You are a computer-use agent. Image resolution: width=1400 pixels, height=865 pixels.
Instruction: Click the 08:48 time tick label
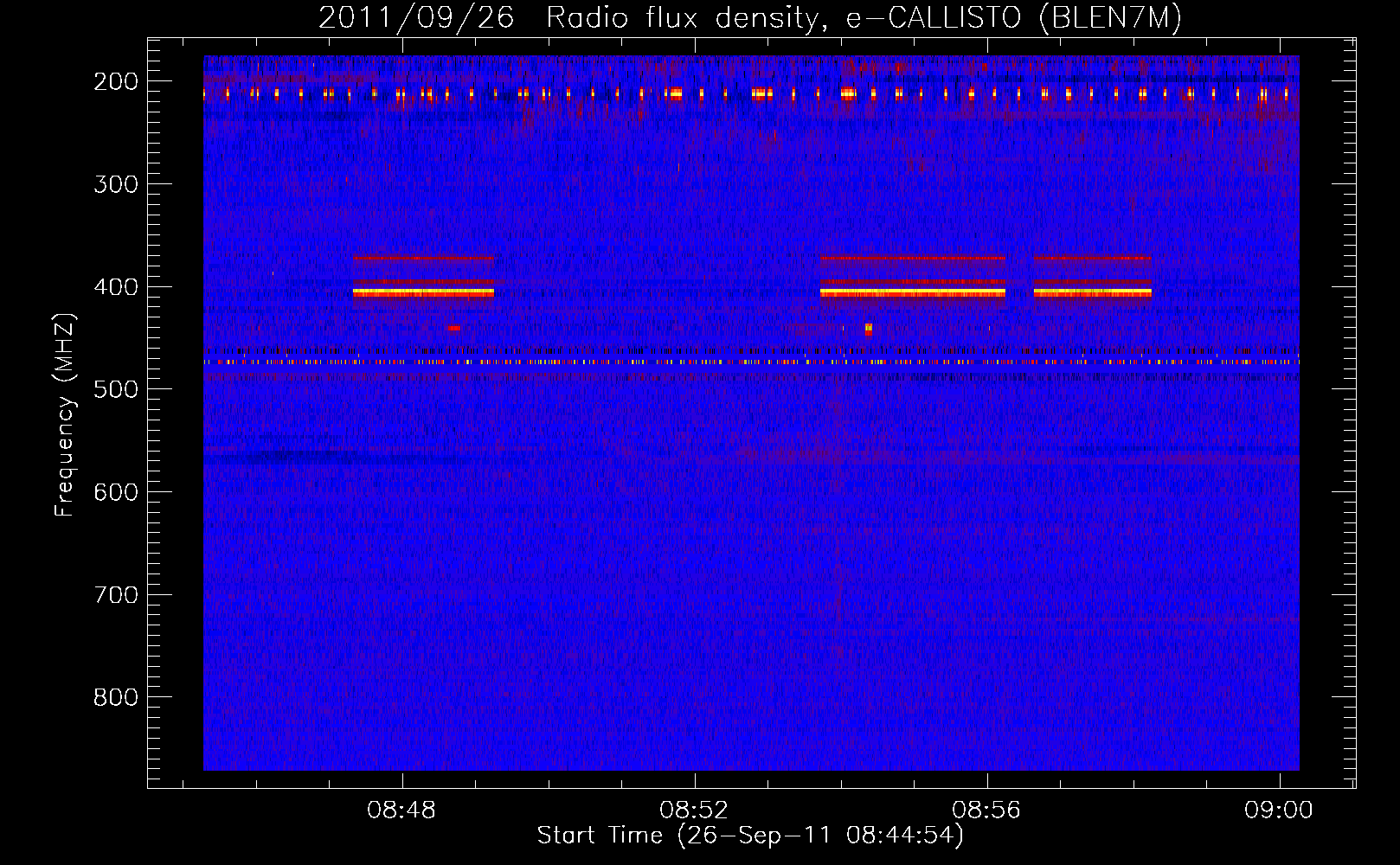[401, 811]
